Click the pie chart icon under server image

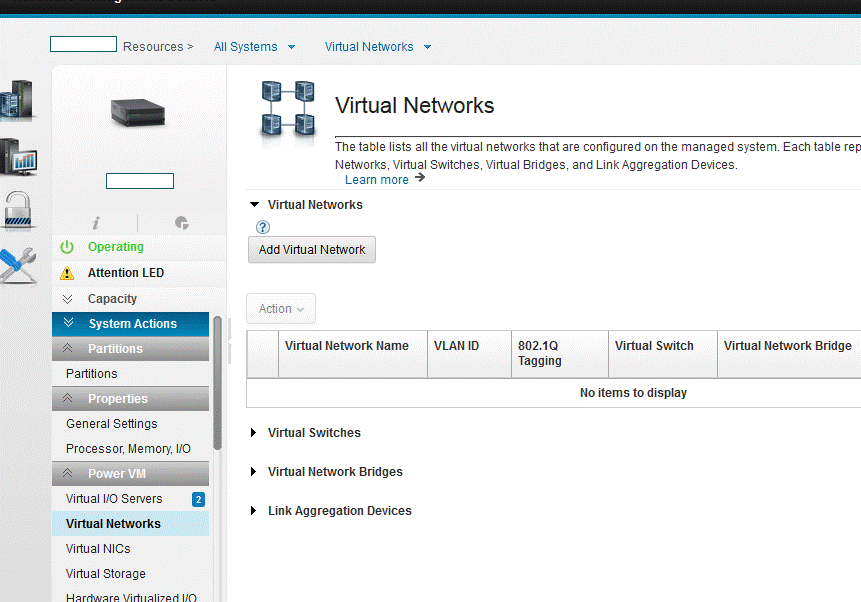(x=181, y=223)
